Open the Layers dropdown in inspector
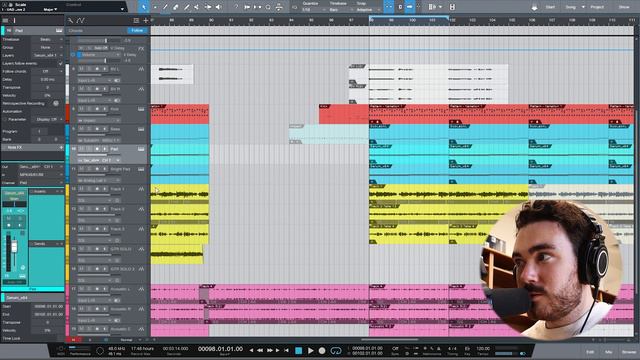 click(47, 55)
